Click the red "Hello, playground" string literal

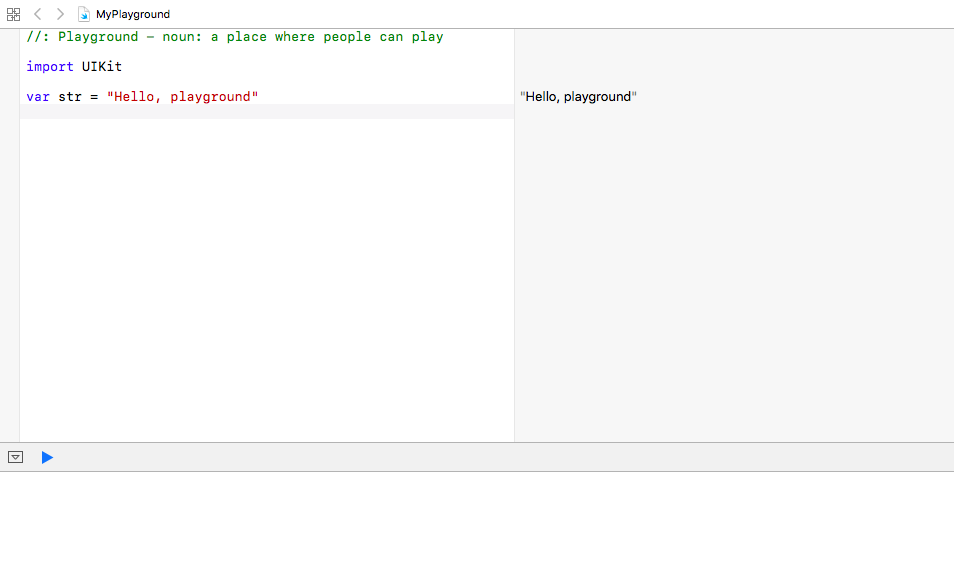[x=183, y=97]
